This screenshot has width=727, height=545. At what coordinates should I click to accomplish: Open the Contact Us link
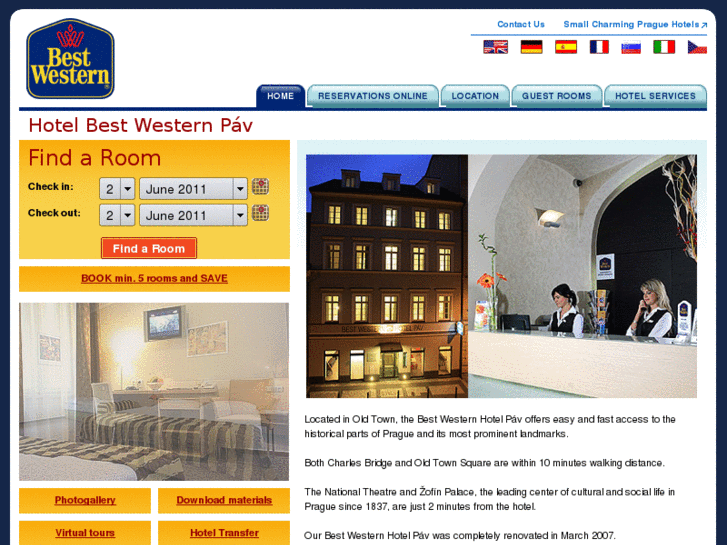[x=521, y=24]
